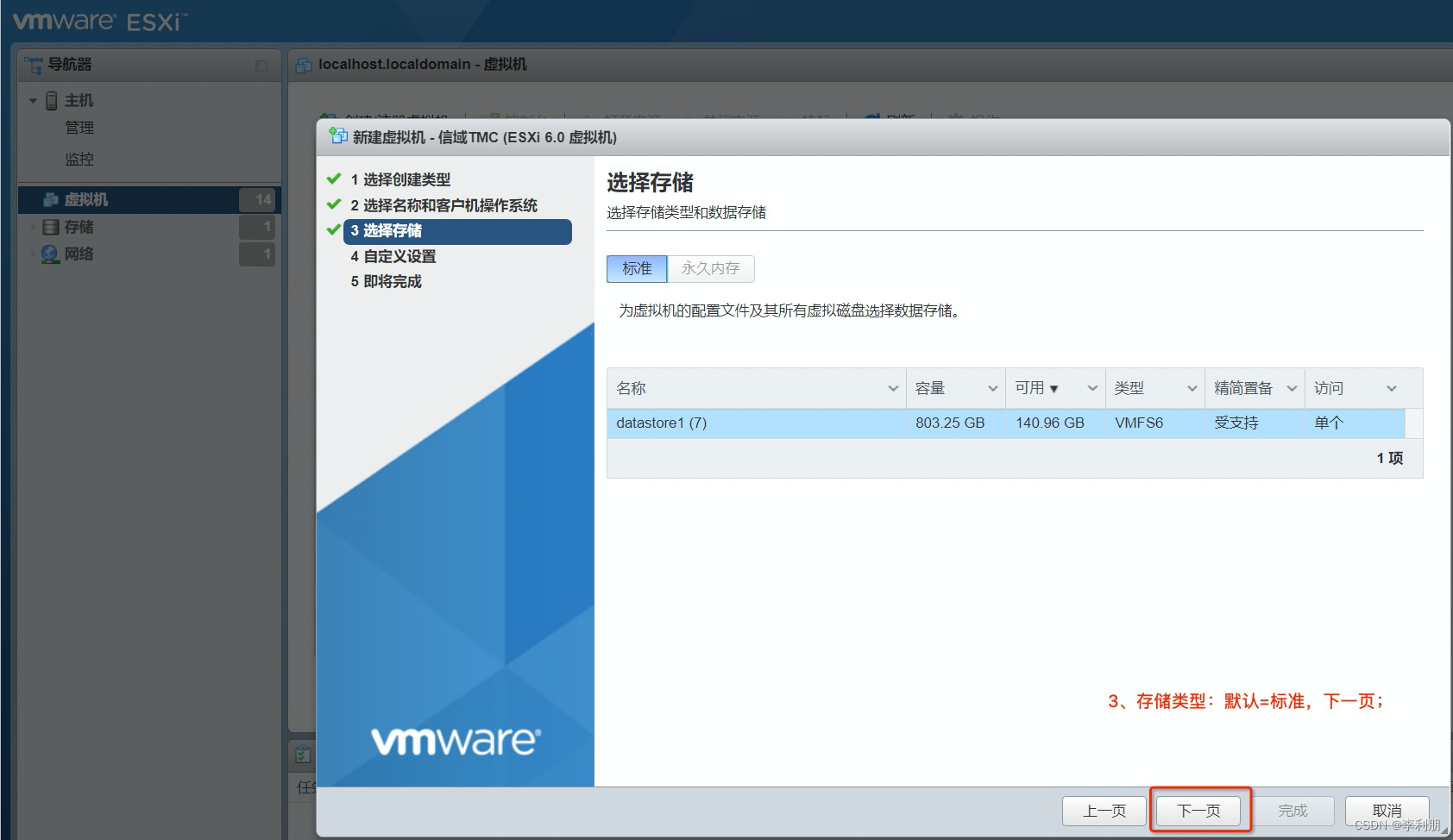
Task: Click the tasks panel icon behind dialog
Action: click(303, 755)
